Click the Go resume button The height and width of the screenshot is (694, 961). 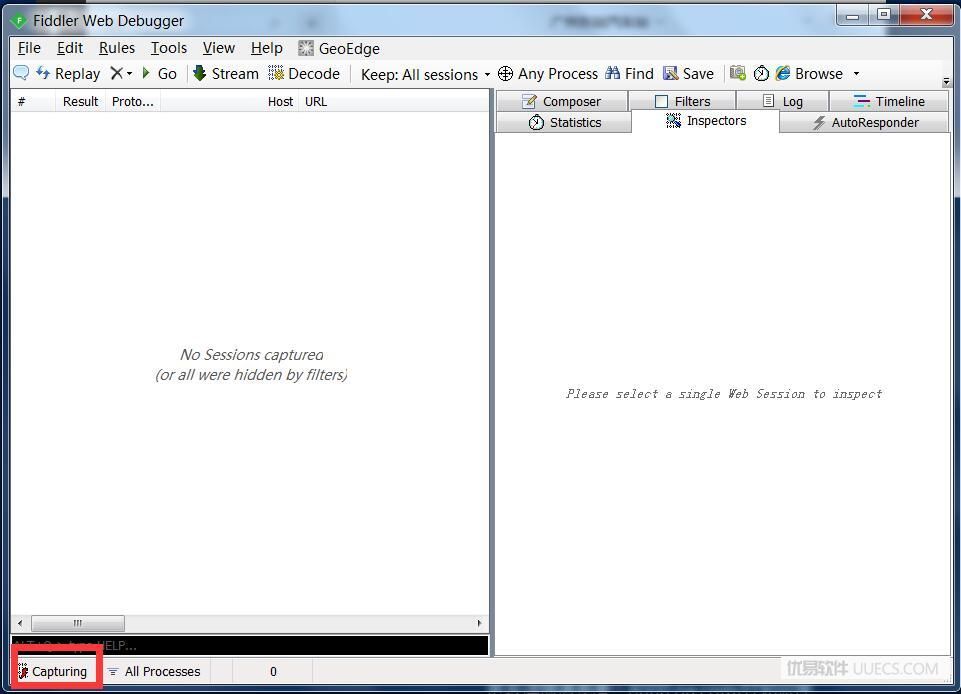pyautogui.click(x=159, y=74)
